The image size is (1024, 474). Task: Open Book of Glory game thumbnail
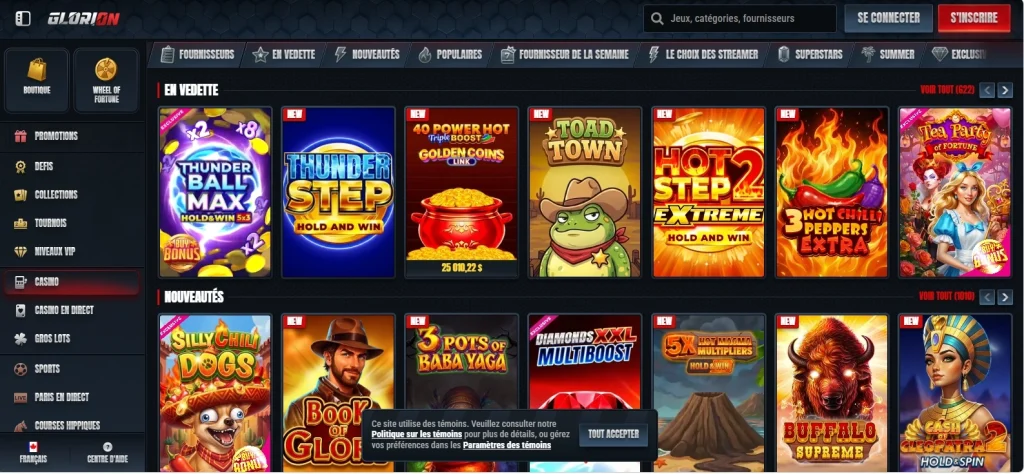tap(338, 393)
